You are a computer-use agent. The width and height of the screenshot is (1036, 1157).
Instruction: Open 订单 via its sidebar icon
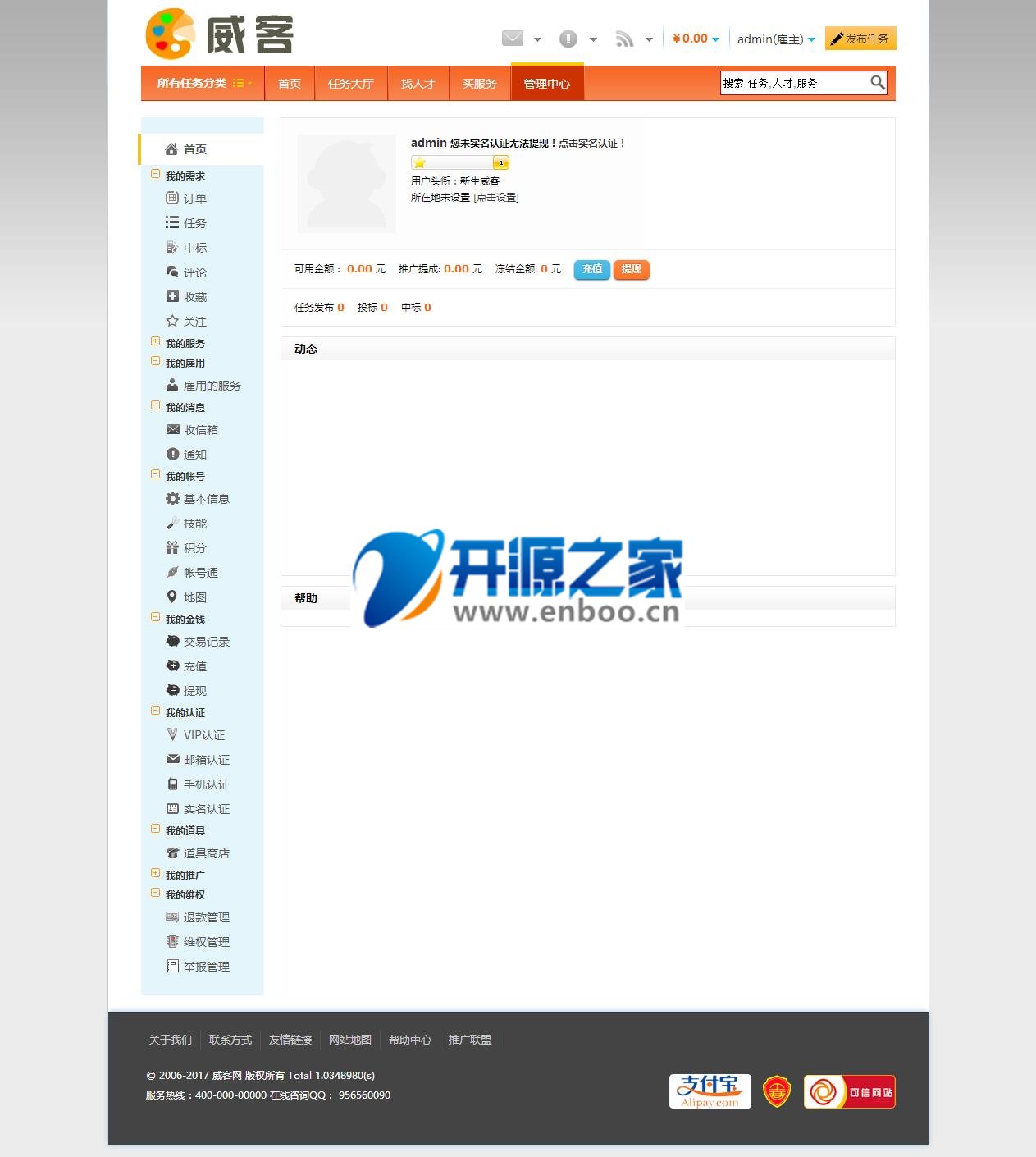coord(172,198)
